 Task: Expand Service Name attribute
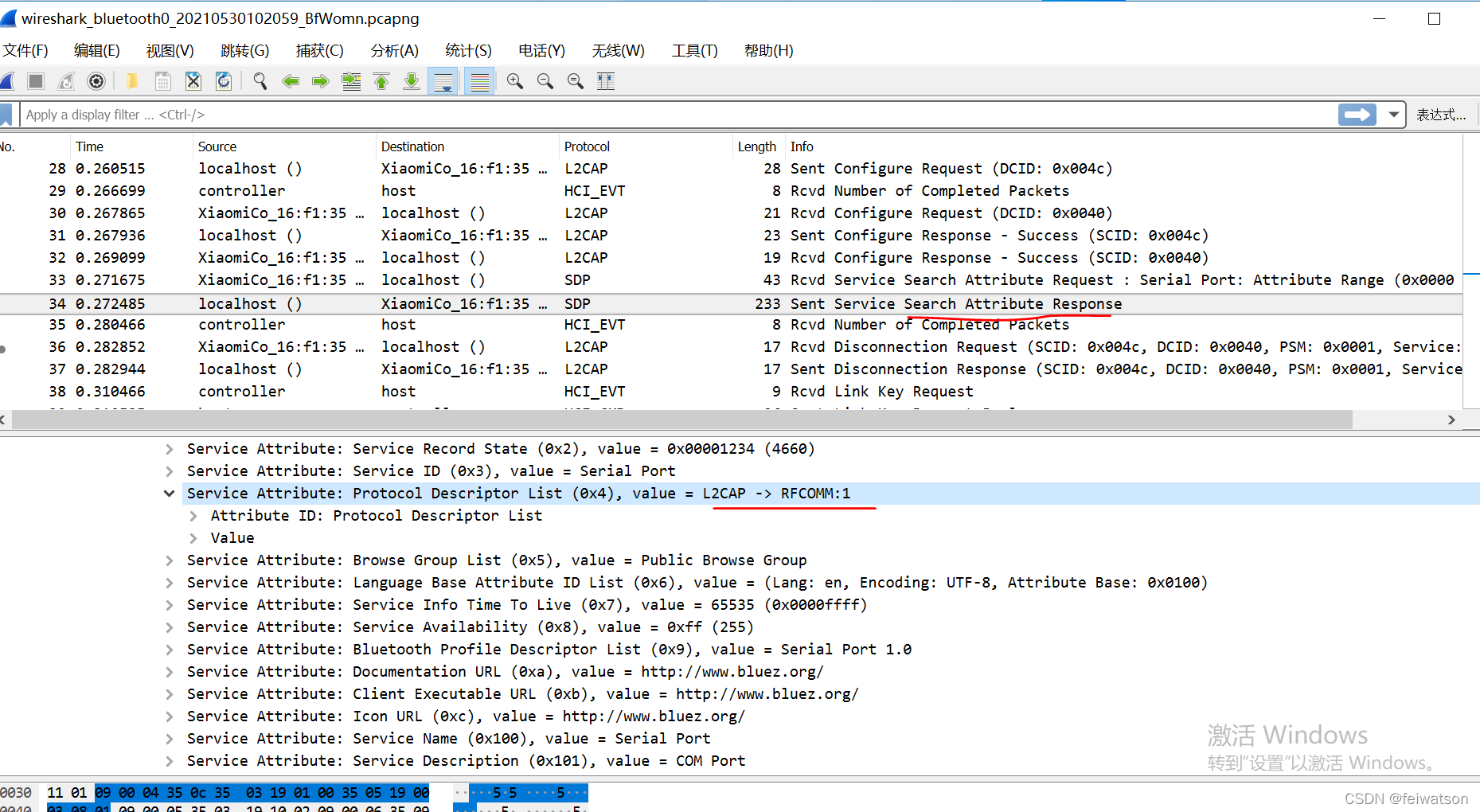point(170,739)
